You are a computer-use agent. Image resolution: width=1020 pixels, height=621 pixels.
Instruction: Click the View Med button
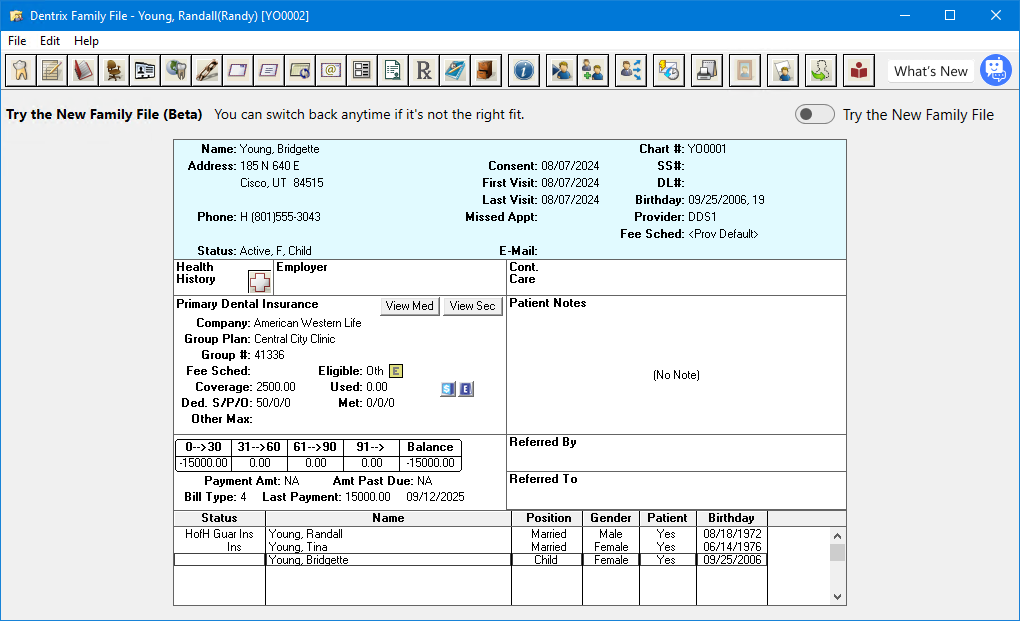(x=409, y=306)
